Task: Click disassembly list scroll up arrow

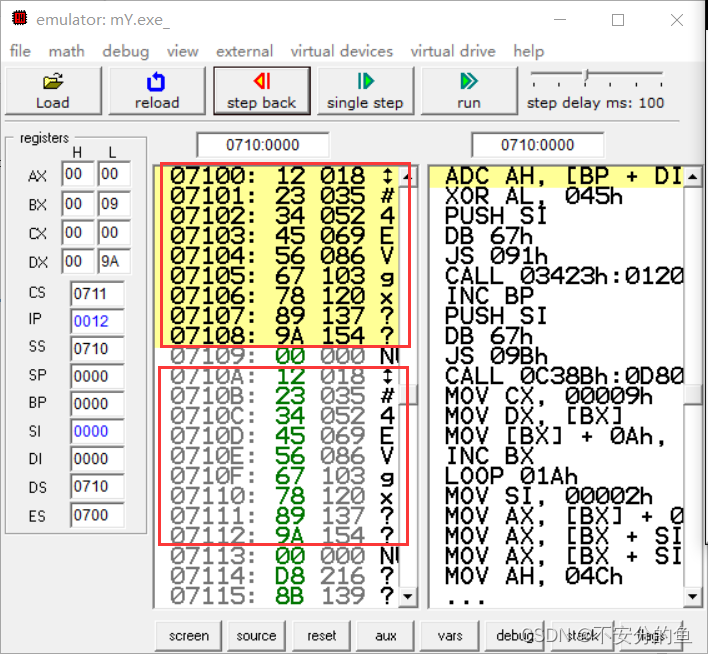Action: tap(692, 177)
